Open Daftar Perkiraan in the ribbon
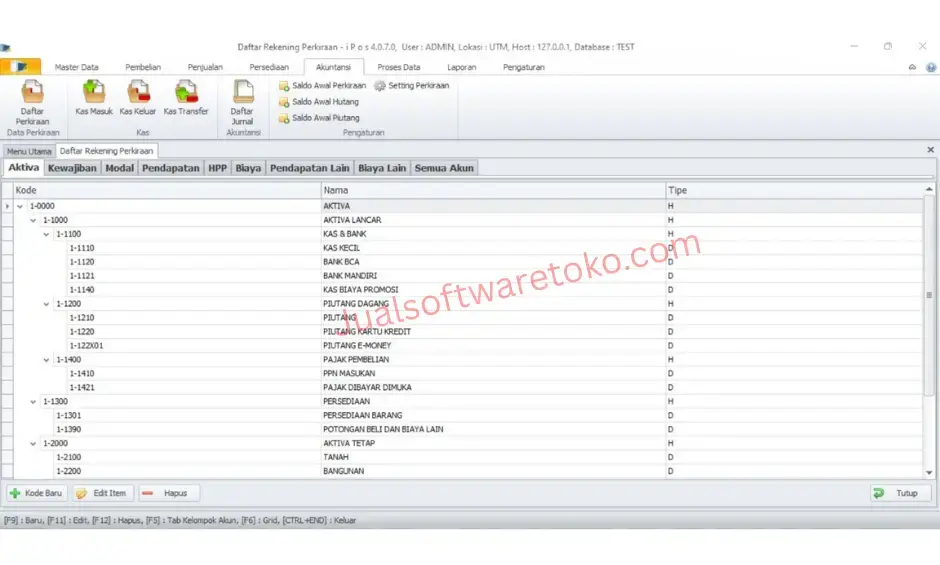Viewport: 940px width, 565px height. click(32, 103)
